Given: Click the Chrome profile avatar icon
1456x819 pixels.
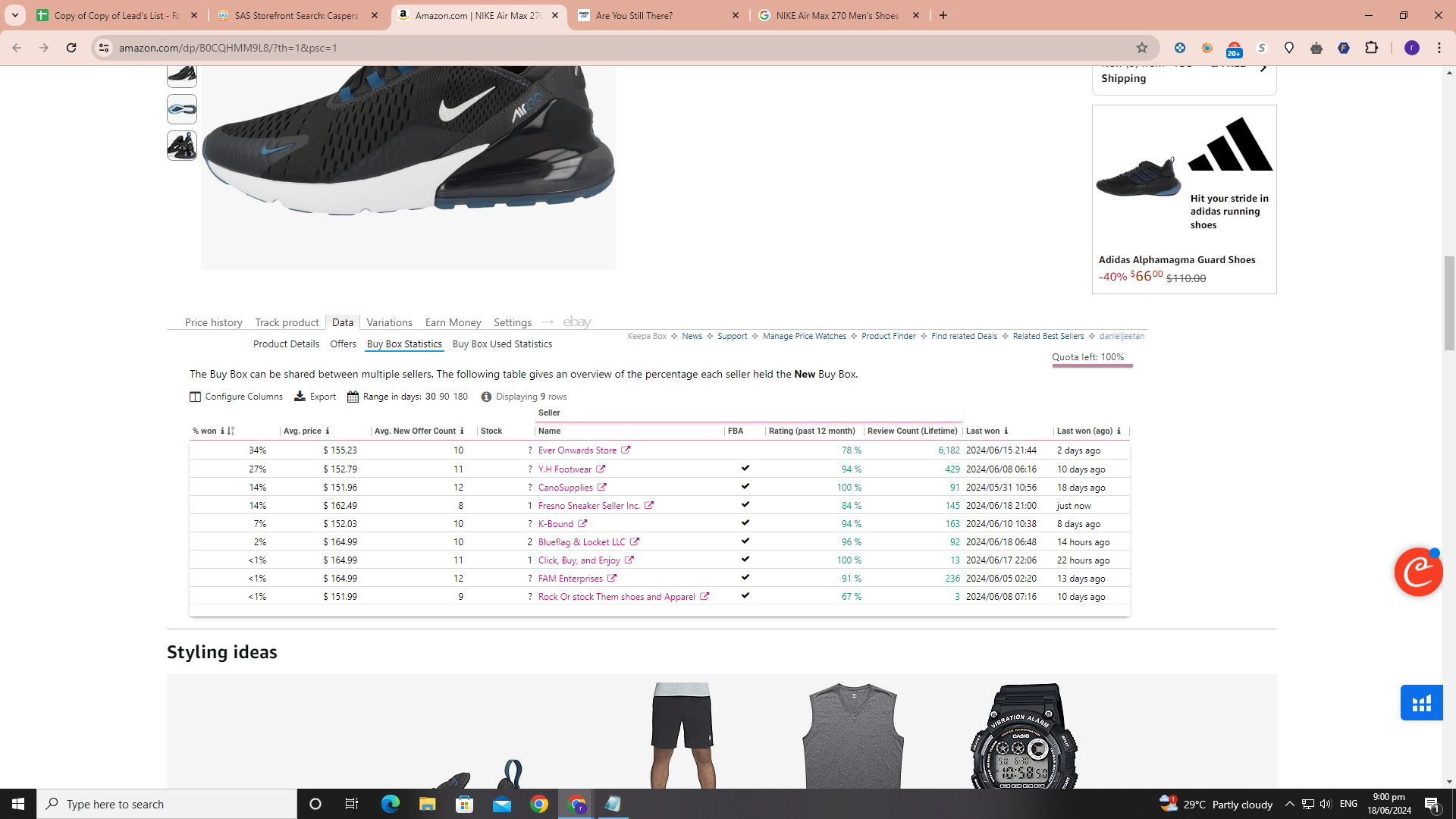Looking at the screenshot, I should click(1412, 47).
